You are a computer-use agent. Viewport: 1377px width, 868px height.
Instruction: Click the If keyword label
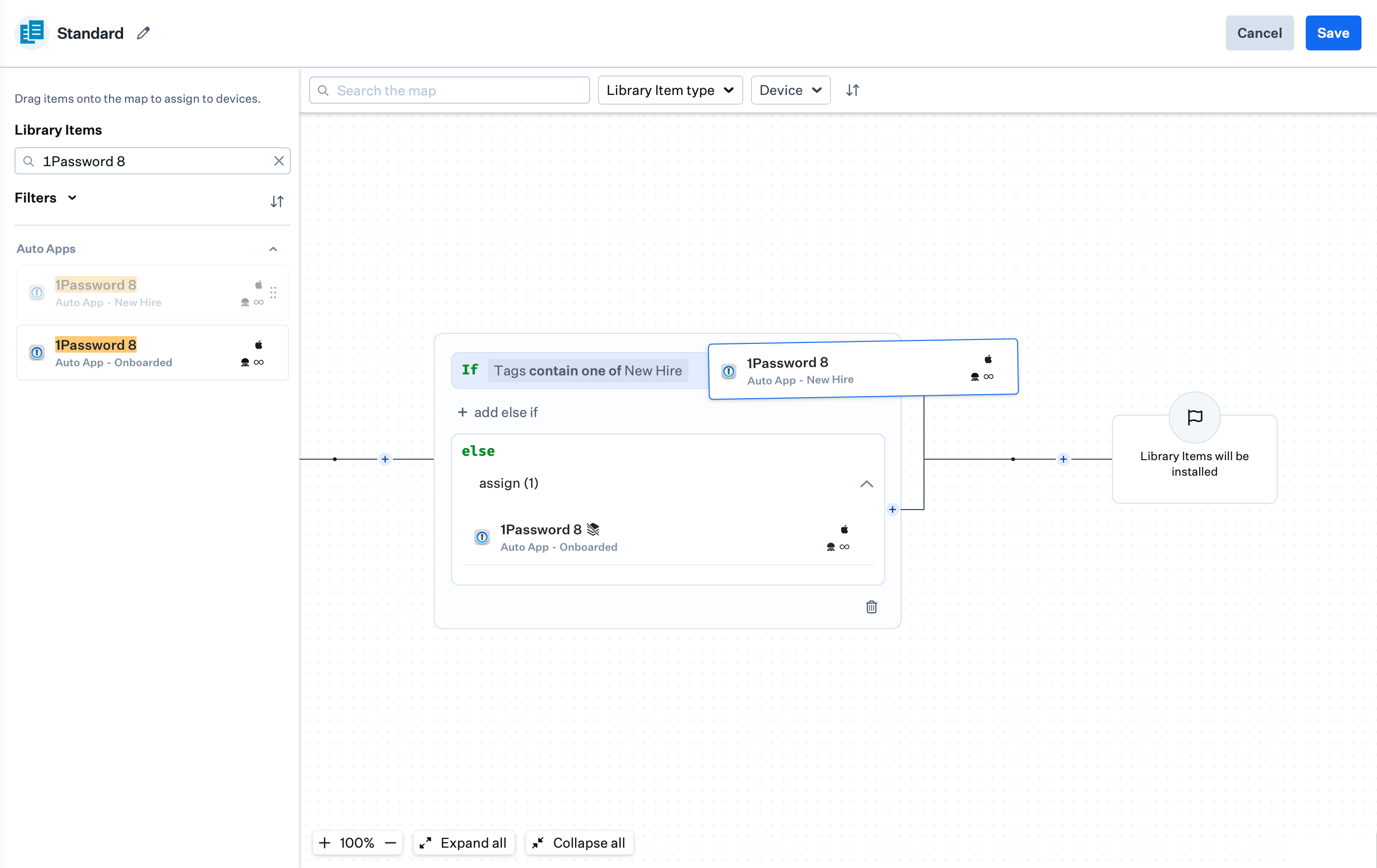(x=469, y=370)
